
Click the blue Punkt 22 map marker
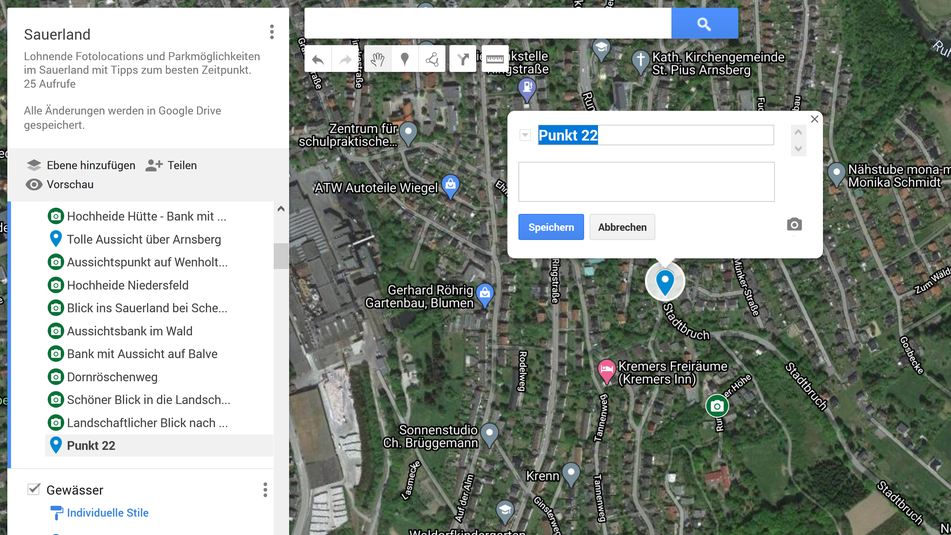point(665,282)
